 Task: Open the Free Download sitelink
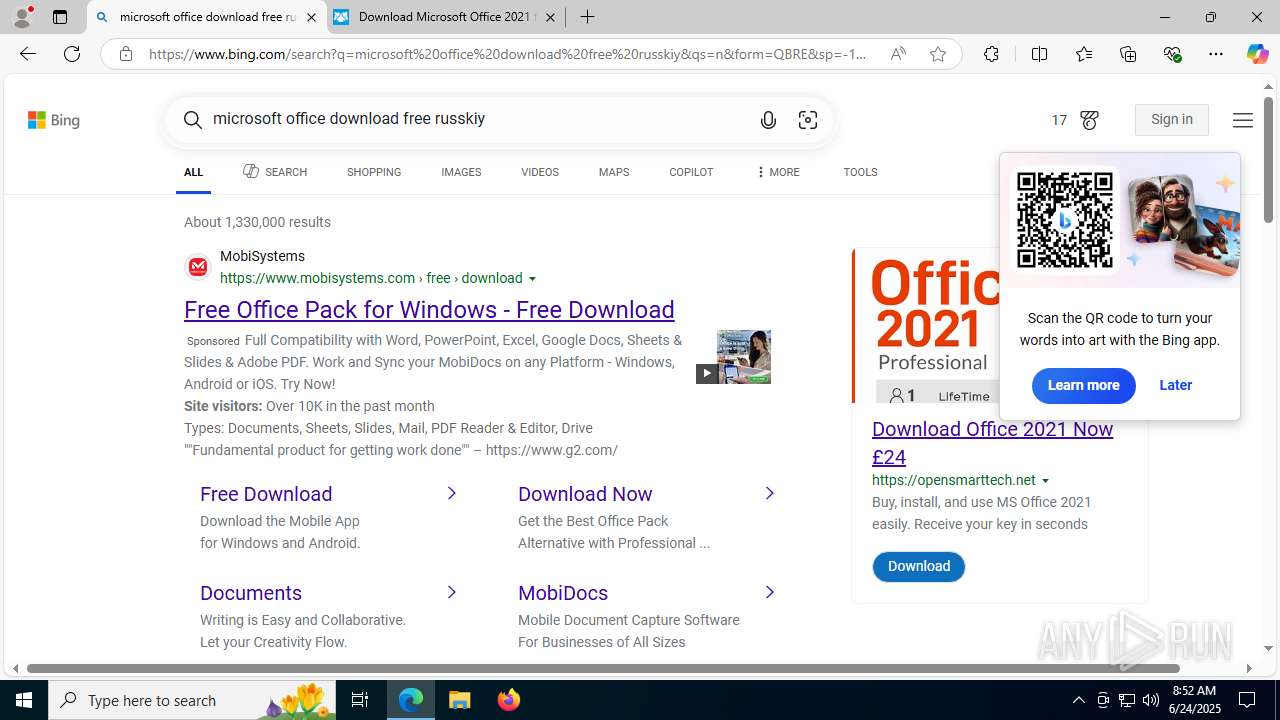pos(266,494)
